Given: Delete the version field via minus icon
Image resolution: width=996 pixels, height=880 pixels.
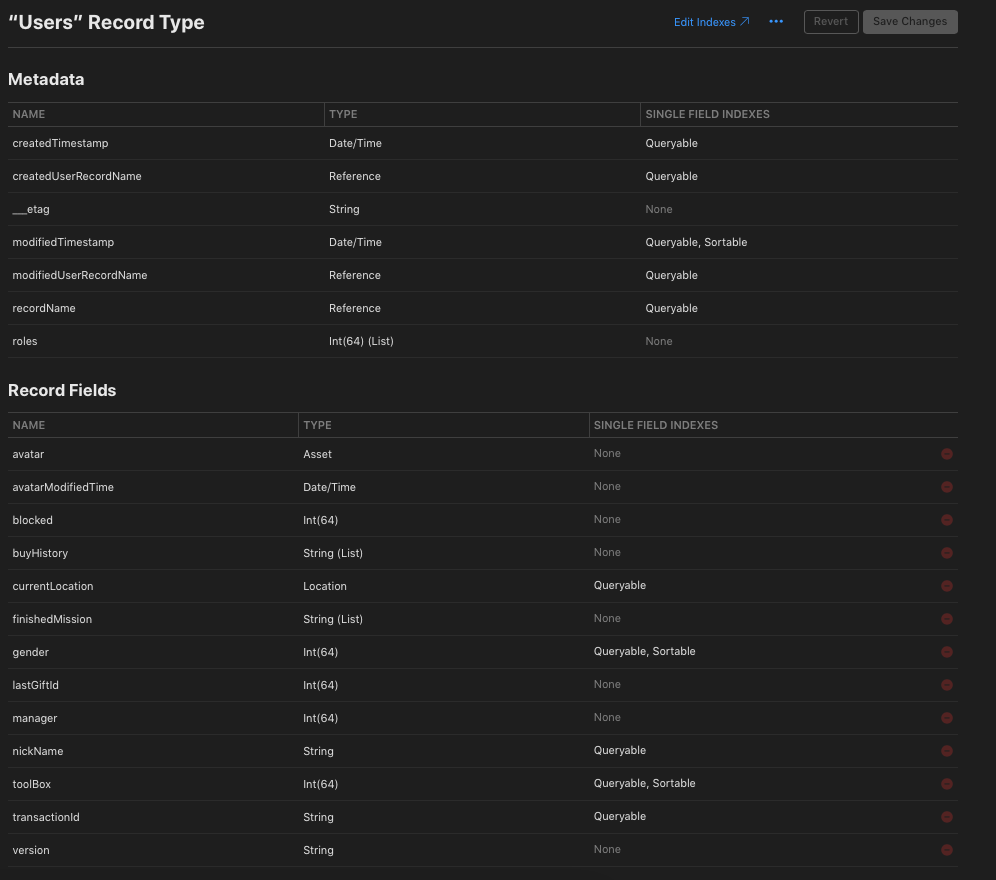Looking at the screenshot, I should pyautogui.click(x=946, y=850).
